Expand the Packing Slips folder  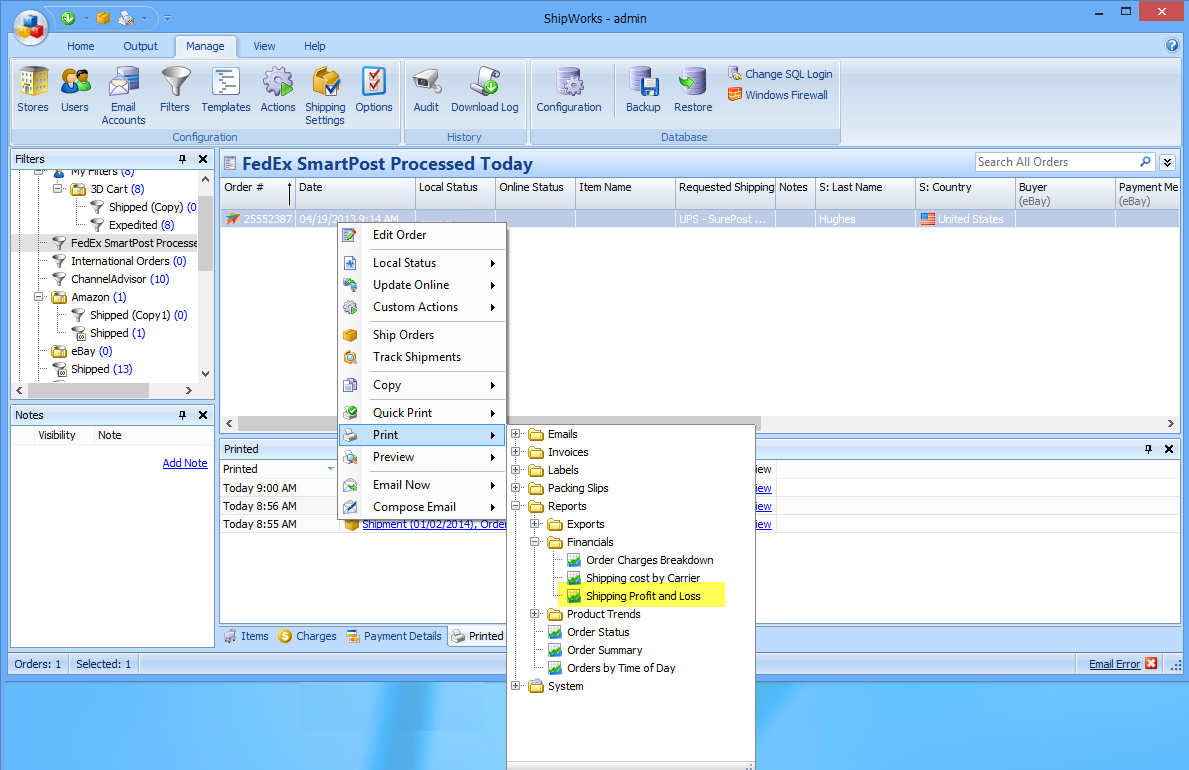pos(516,488)
